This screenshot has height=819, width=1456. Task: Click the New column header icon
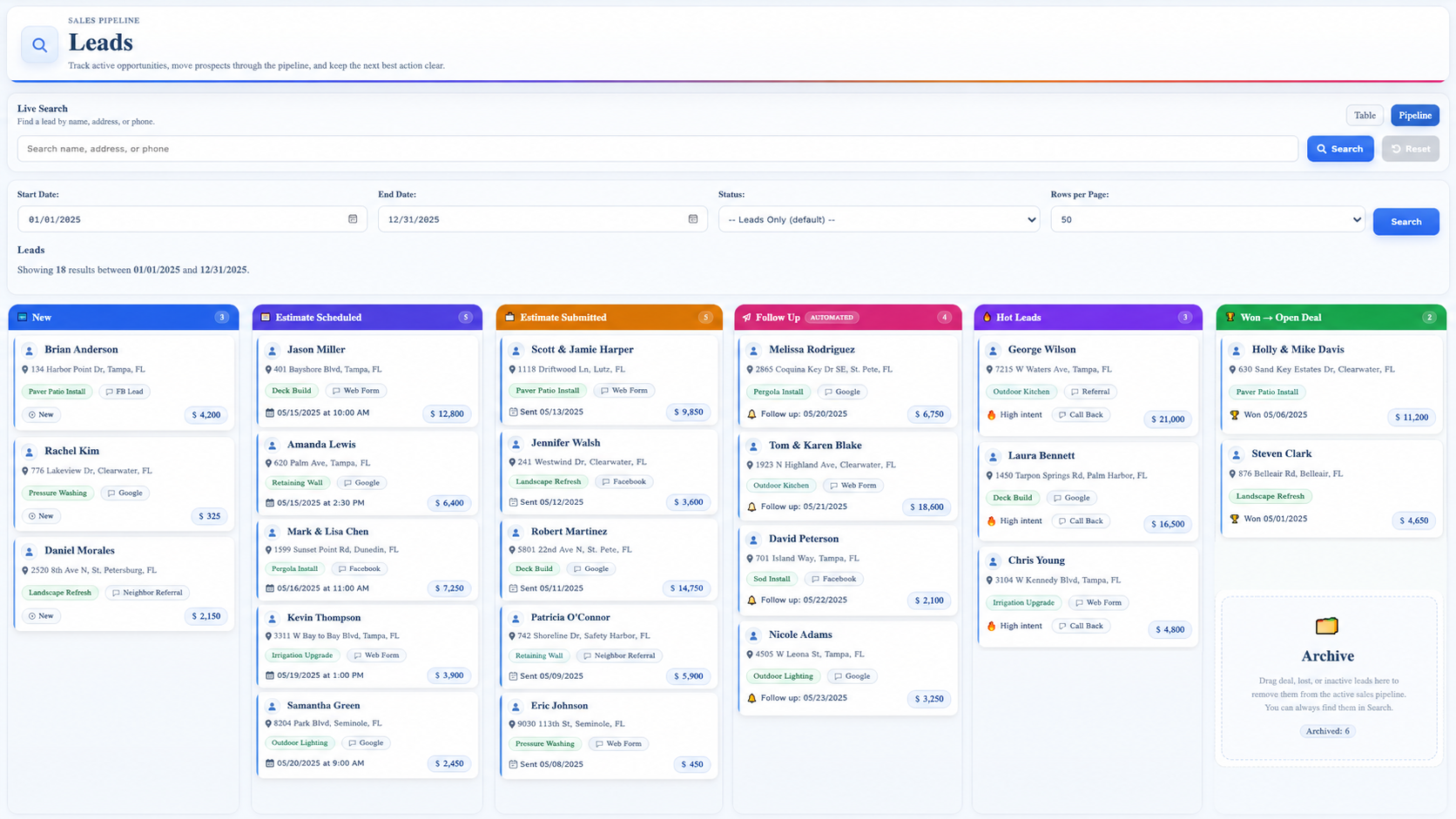click(23, 318)
